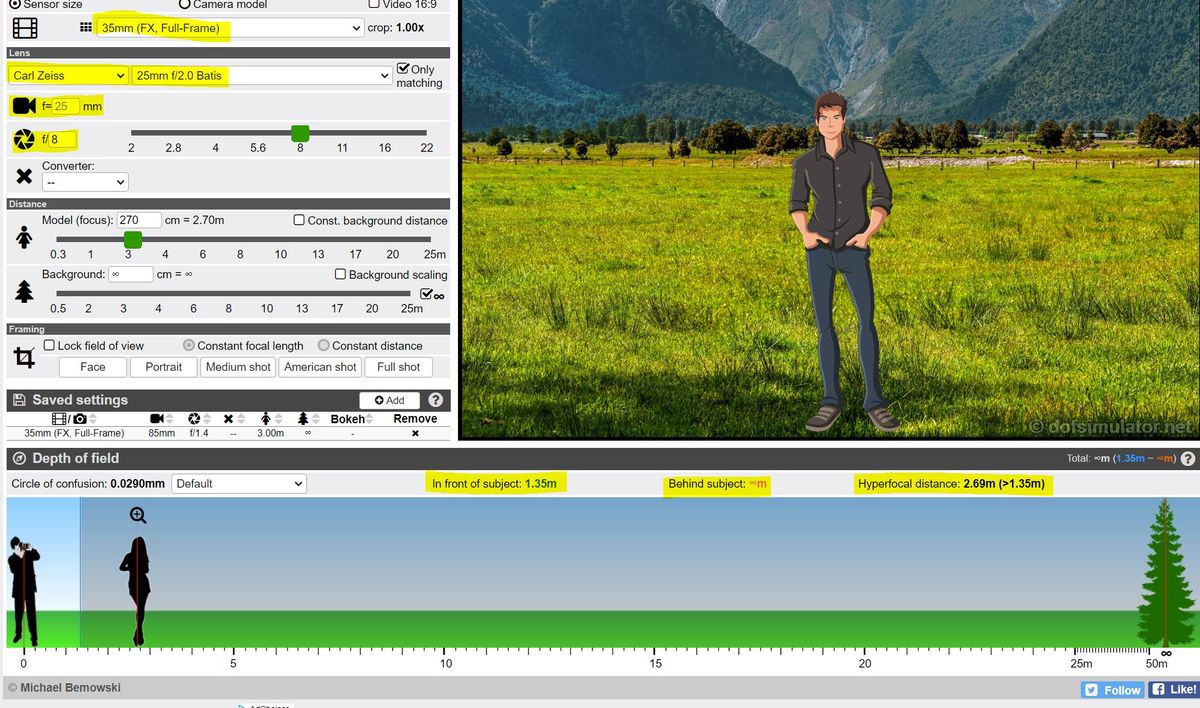The height and width of the screenshot is (708, 1200).
Task: Sort saved settings by Bokeh column
Action: pyautogui.click(x=348, y=419)
